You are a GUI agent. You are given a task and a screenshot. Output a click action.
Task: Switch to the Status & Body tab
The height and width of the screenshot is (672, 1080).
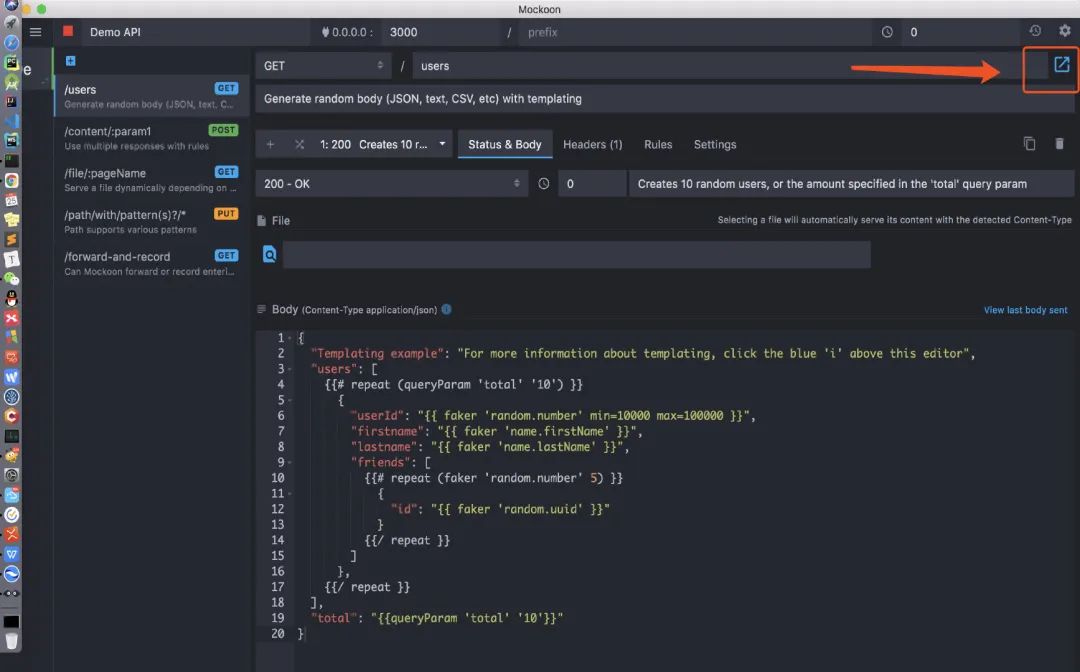[x=505, y=145]
